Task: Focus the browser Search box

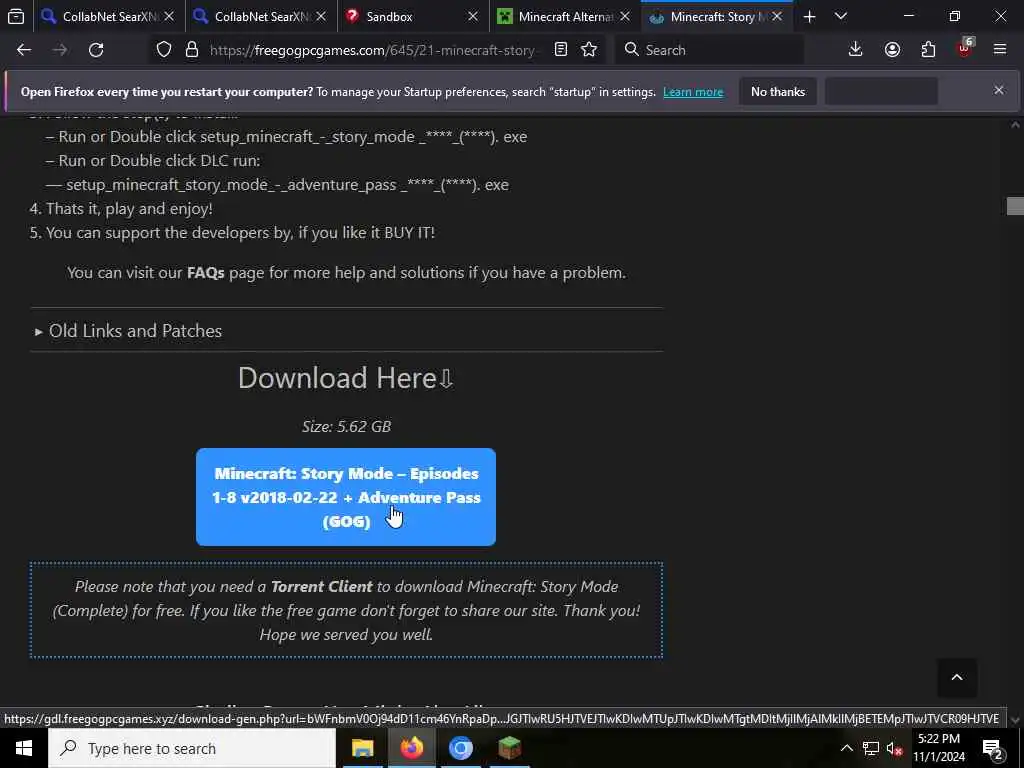Action: tap(709, 50)
